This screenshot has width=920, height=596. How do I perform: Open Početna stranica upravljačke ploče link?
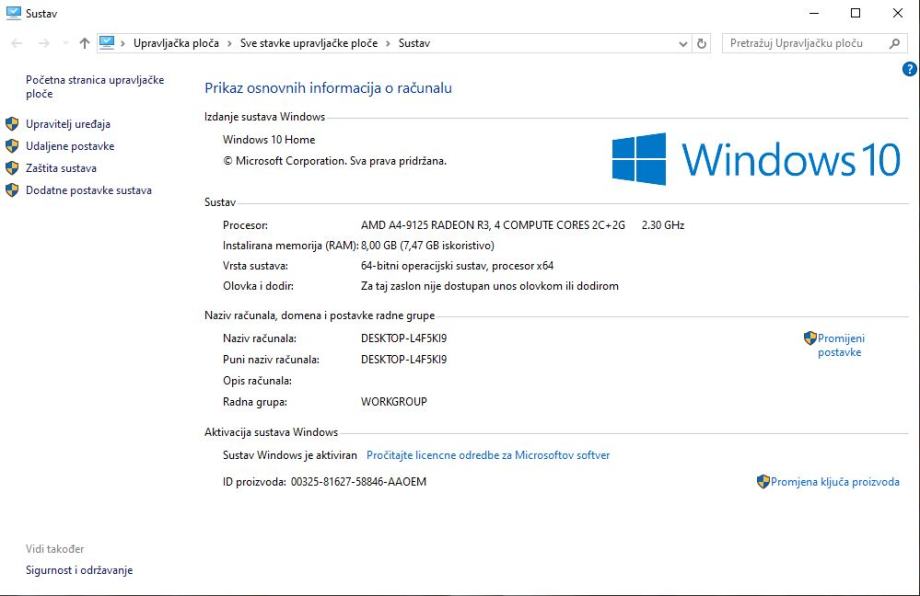click(x=95, y=87)
